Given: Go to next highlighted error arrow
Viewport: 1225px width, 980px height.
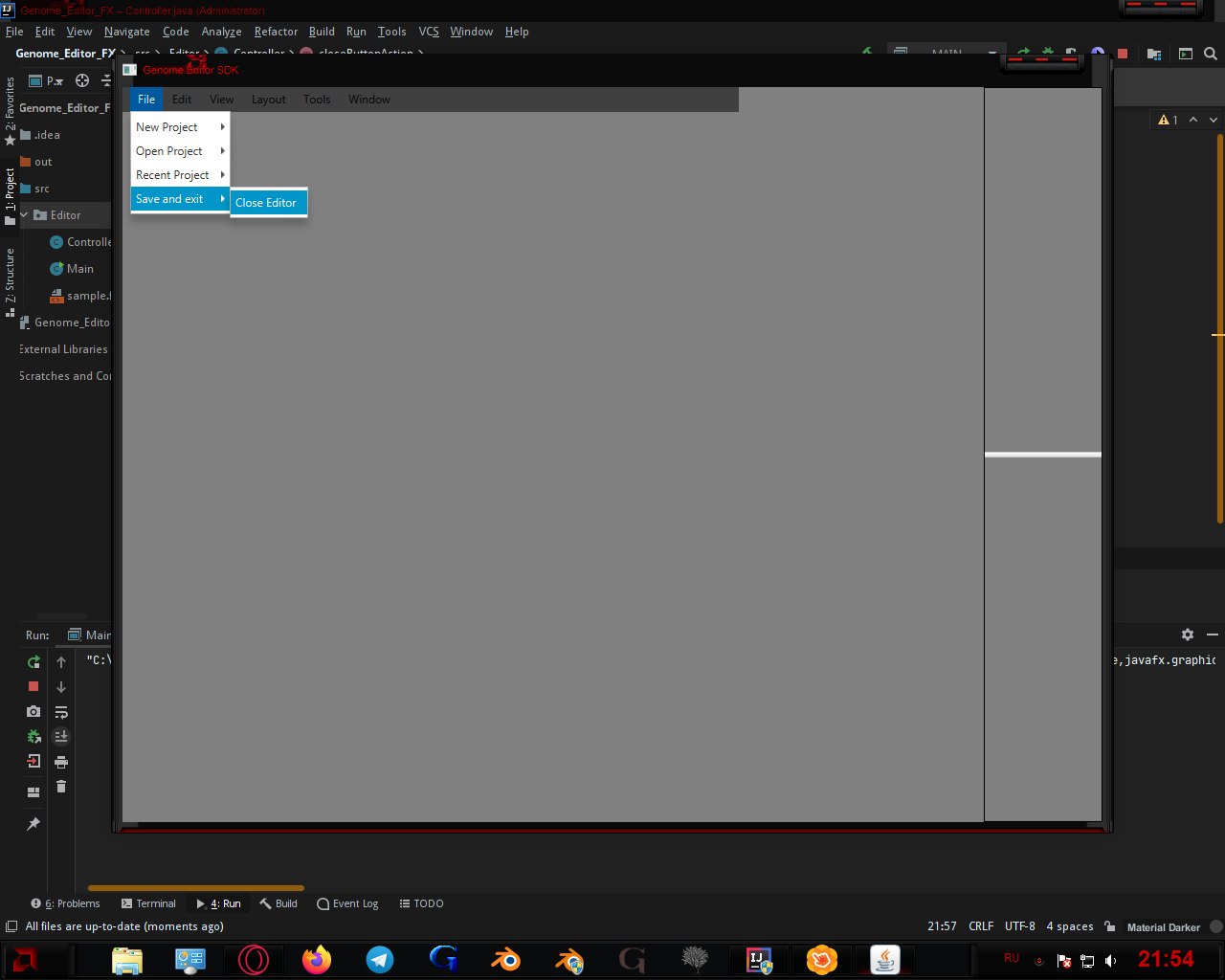Looking at the screenshot, I should pos(1214,120).
